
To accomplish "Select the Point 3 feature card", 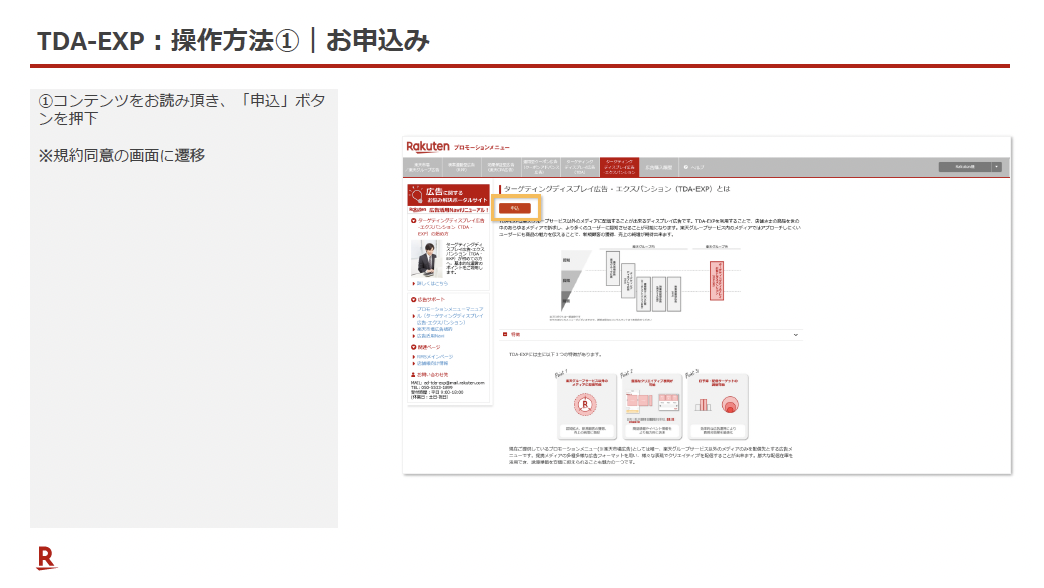I will point(718,406).
